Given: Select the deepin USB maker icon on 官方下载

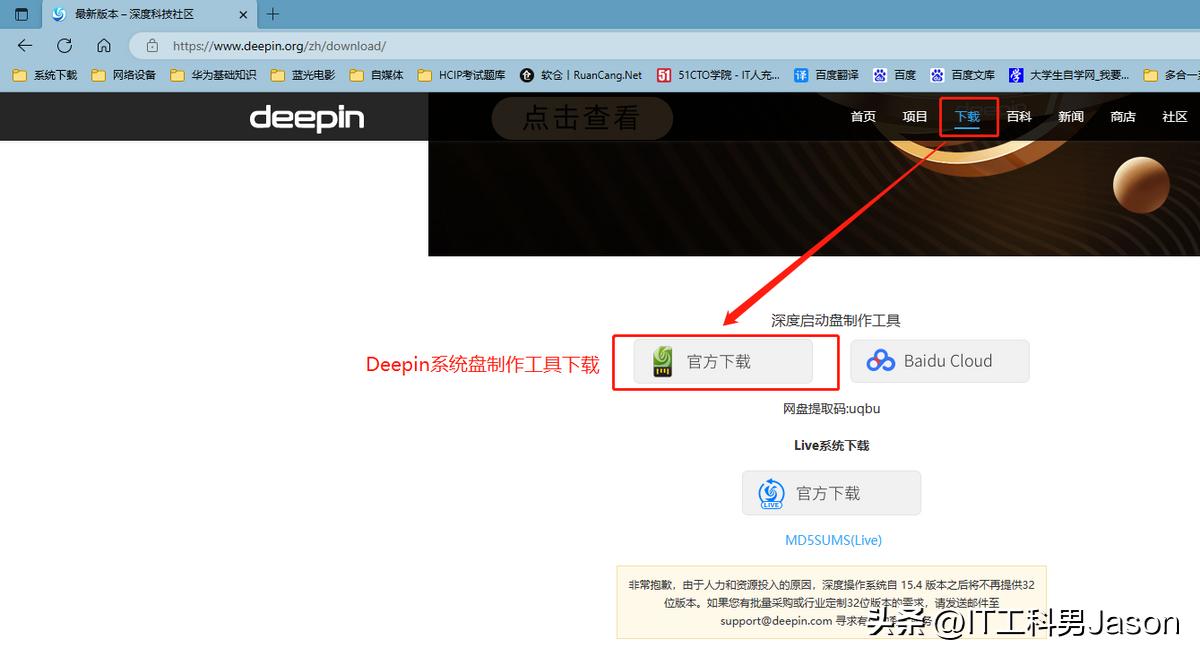Looking at the screenshot, I should coord(664,362).
